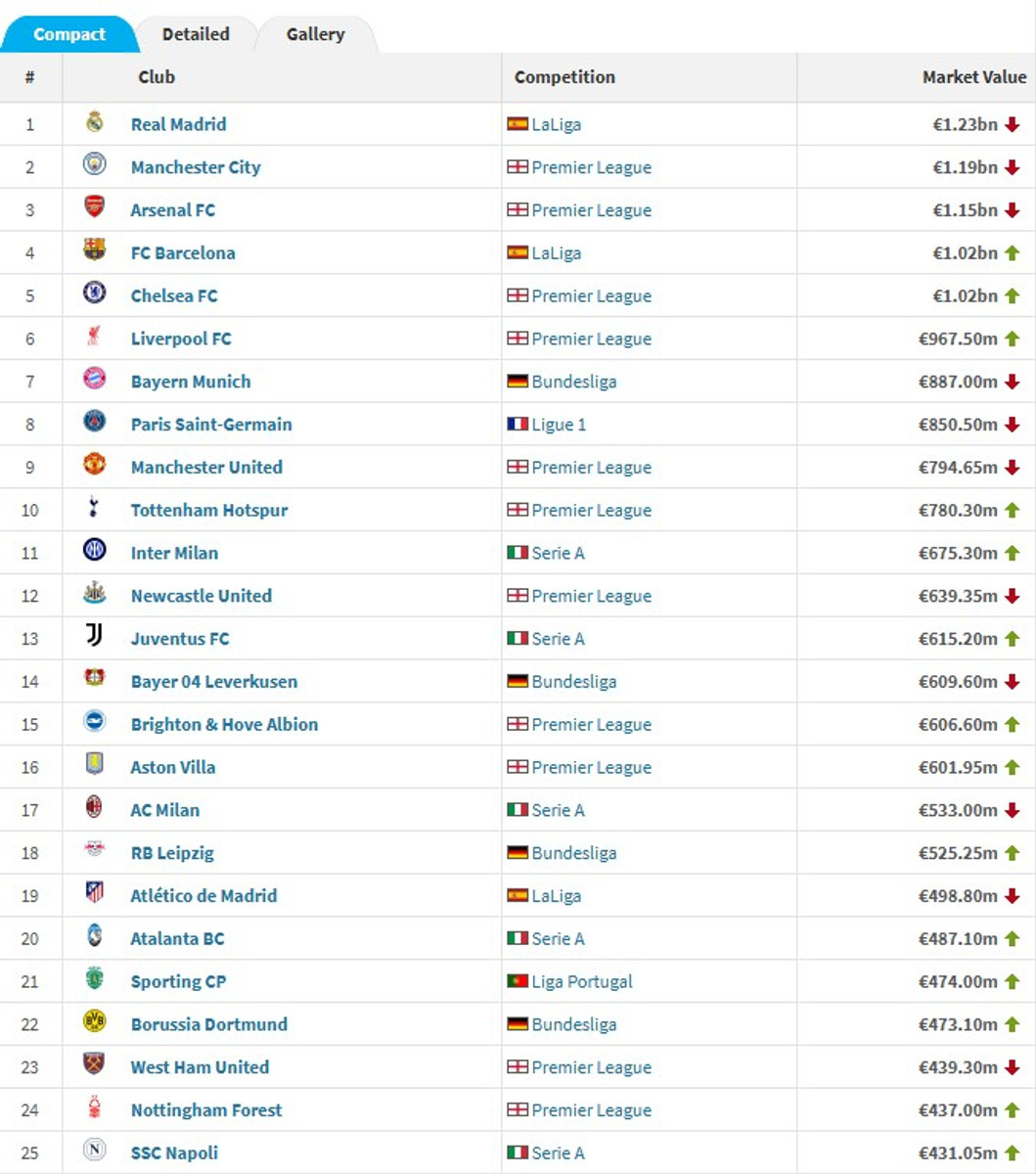Click the Bayern Munich crest icon
Image resolution: width=1036 pixels, height=1174 pixels.
click(94, 380)
